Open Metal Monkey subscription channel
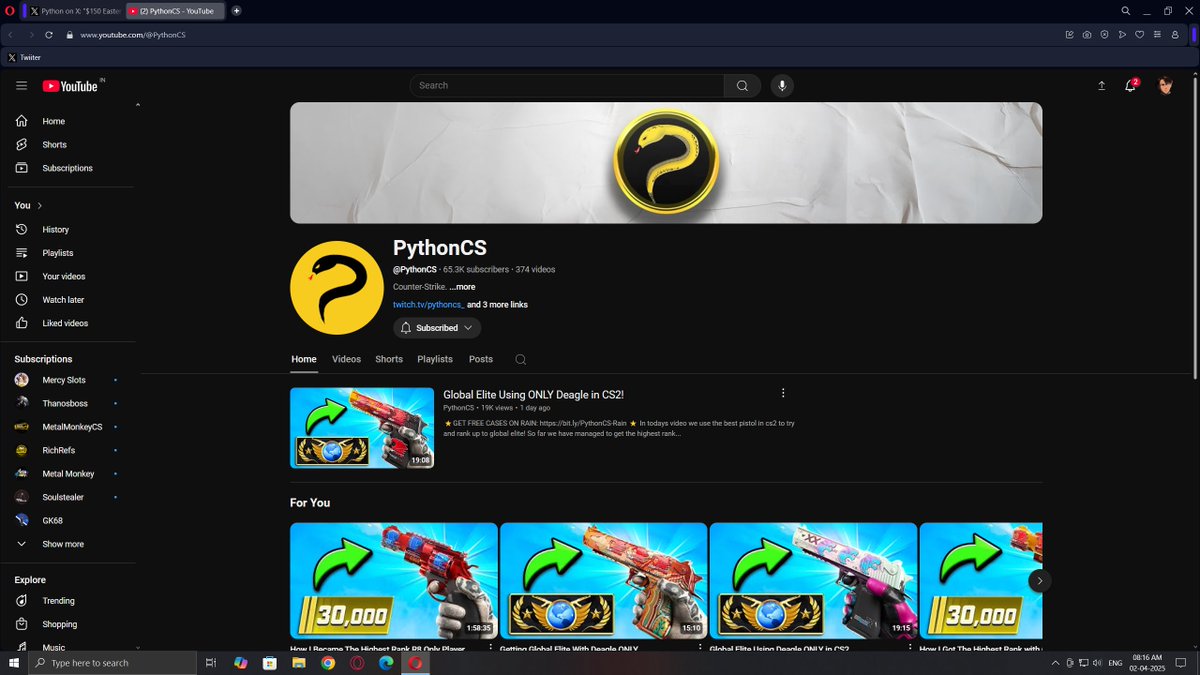 tap(68, 474)
